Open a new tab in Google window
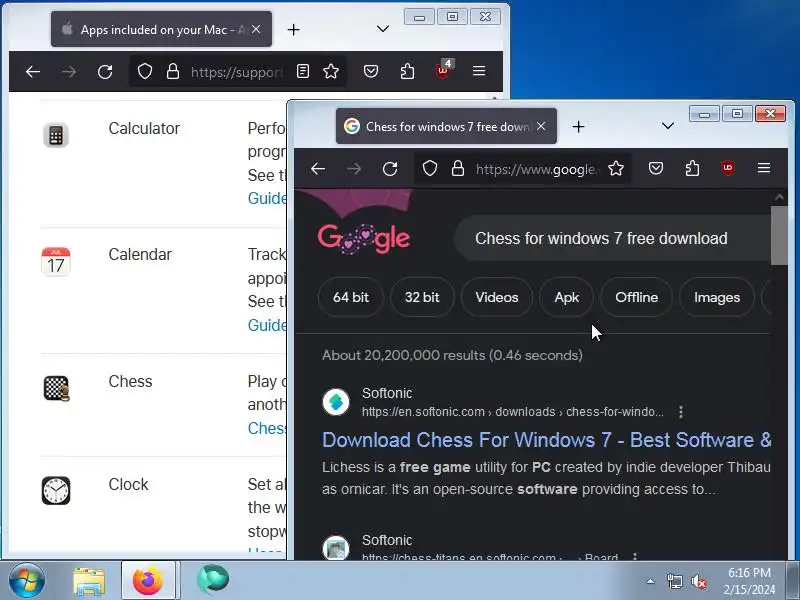 pyautogui.click(x=579, y=127)
